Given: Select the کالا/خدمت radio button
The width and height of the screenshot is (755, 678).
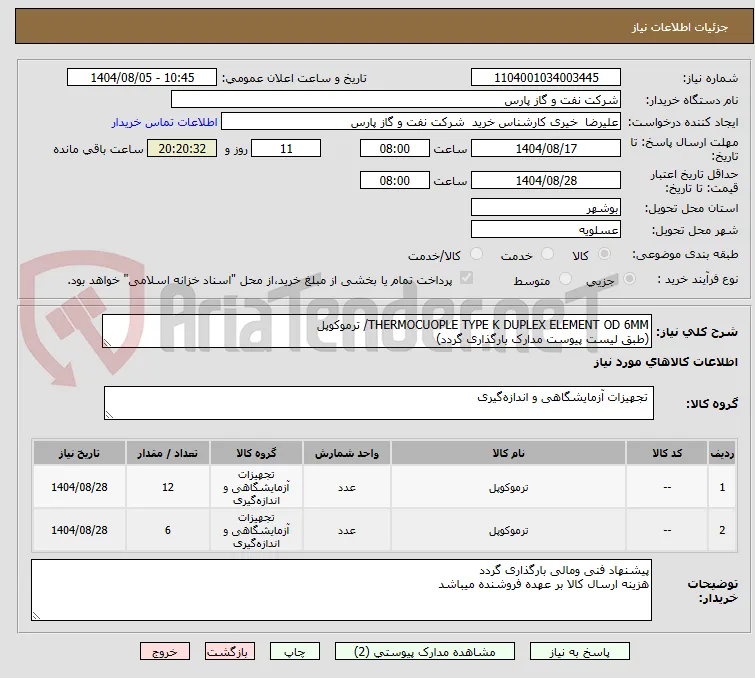Looking at the screenshot, I should tap(476, 254).
